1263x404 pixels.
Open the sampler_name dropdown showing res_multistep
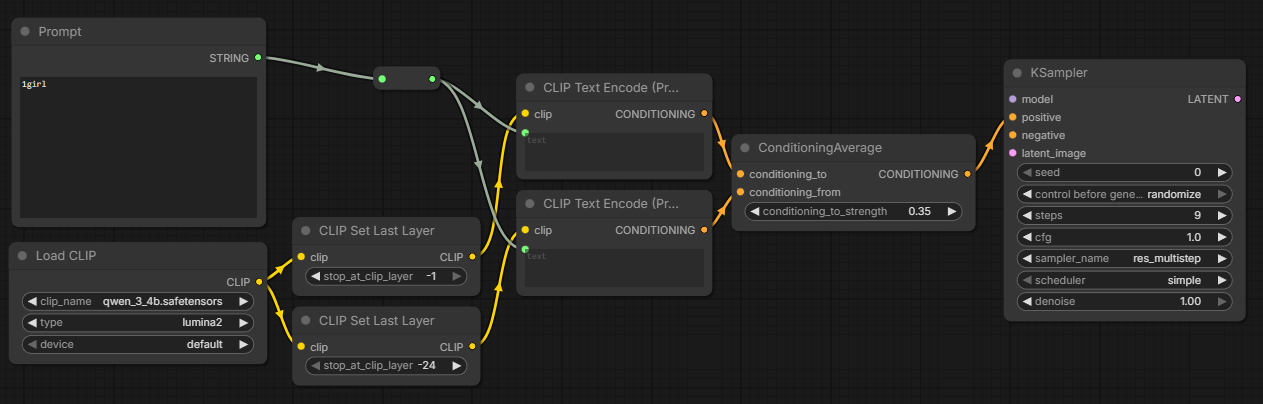(1125, 258)
